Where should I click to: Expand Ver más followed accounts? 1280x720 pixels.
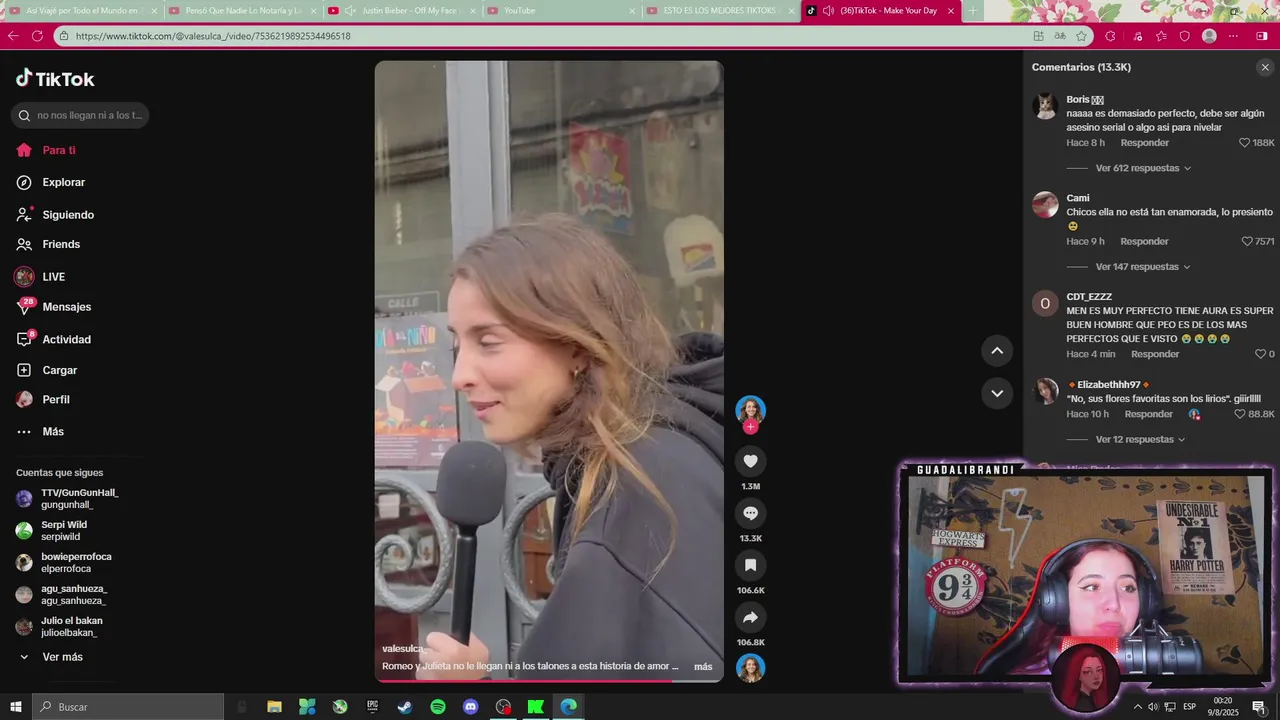(x=62, y=657)
